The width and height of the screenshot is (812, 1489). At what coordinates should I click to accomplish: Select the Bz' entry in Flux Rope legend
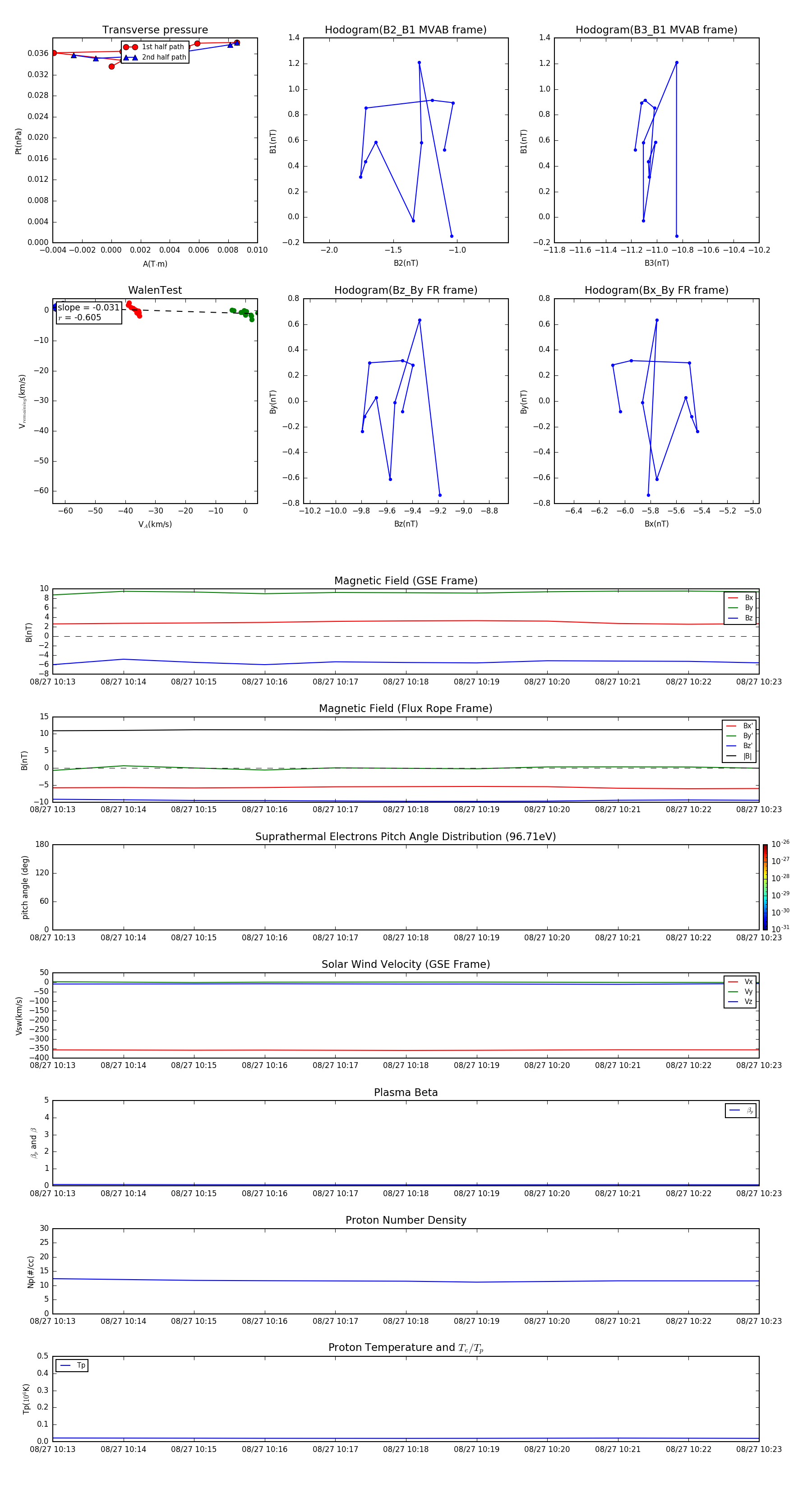point(740,746)
